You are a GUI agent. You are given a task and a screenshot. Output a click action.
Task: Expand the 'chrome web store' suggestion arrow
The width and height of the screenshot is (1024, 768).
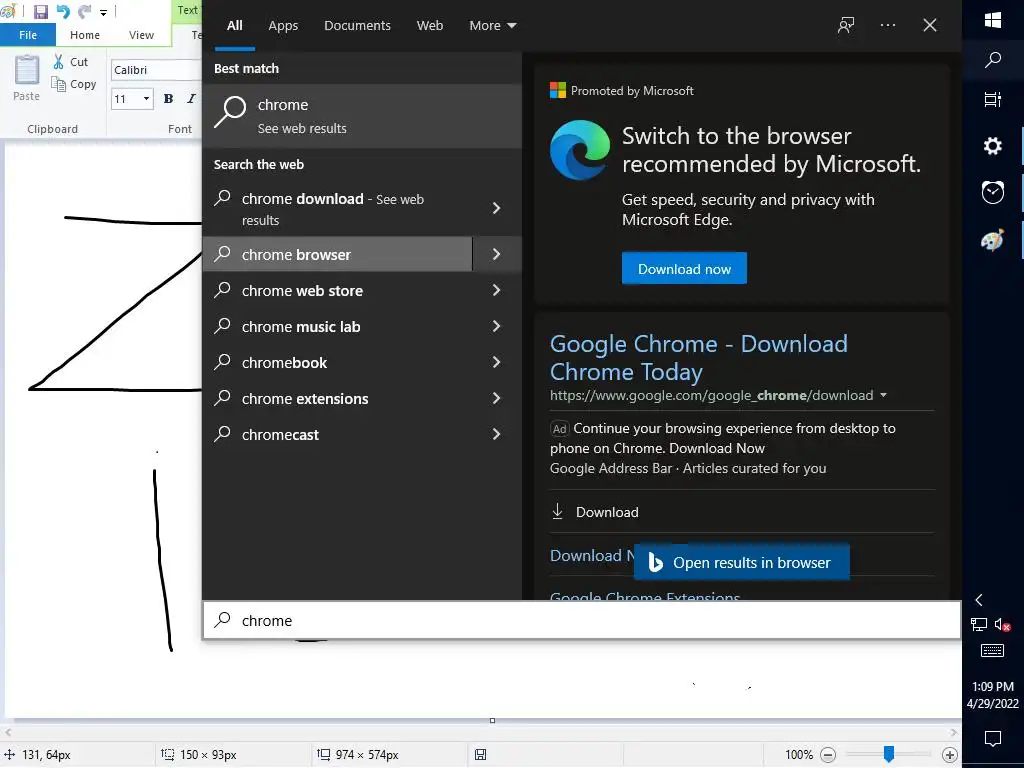[496, 290]
